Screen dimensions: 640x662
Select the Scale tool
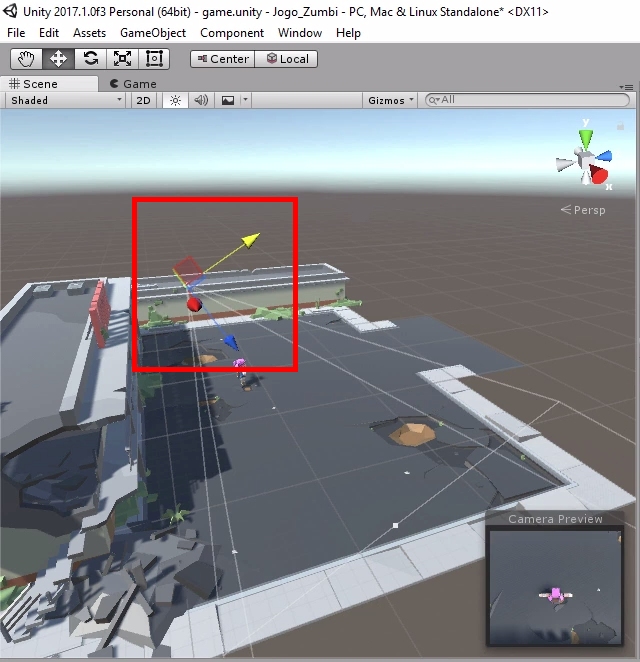tap(122, 59)
